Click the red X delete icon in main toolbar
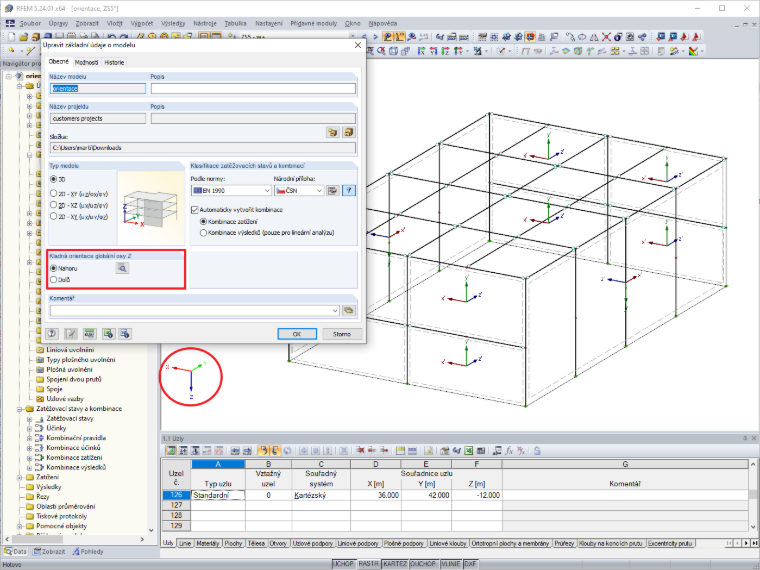Viewport: 760px width, 570px height. 606,37
